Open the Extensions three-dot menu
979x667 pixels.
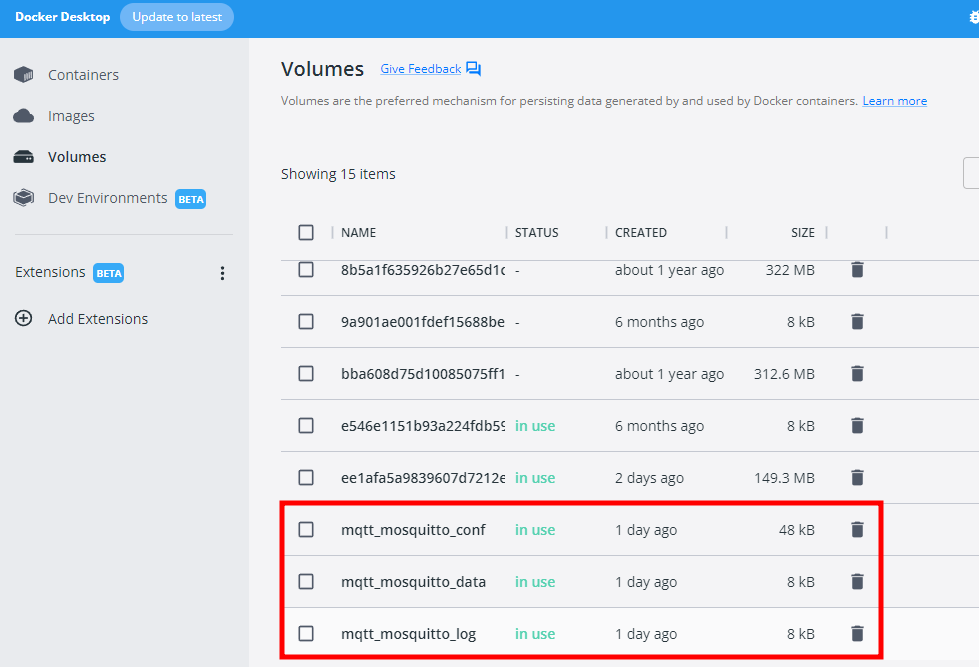tap(222, 273)
